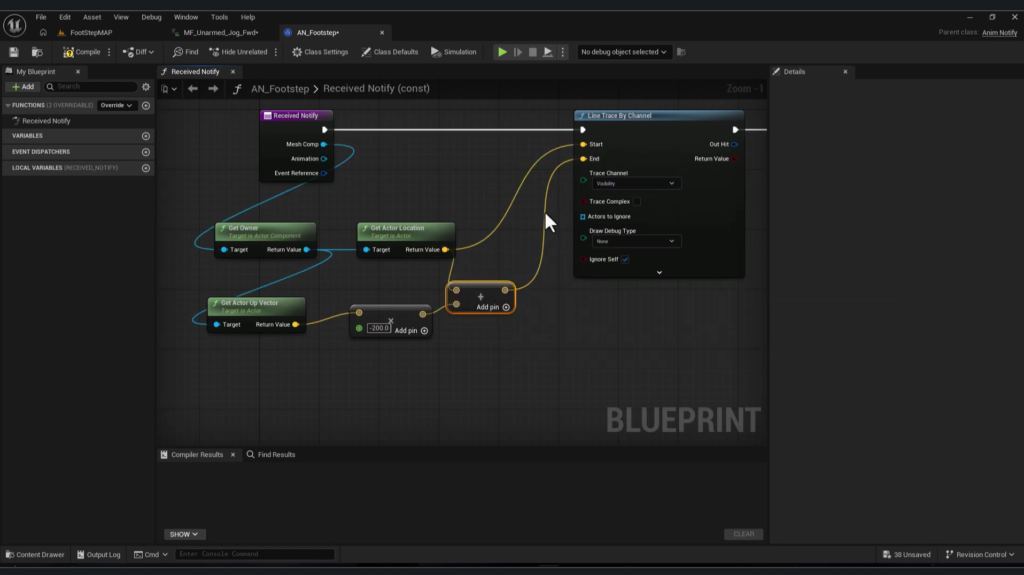Click AN_Footstep in the breadcrumb
Viewport: 1024px width, 575px height.
coord(280,88)
